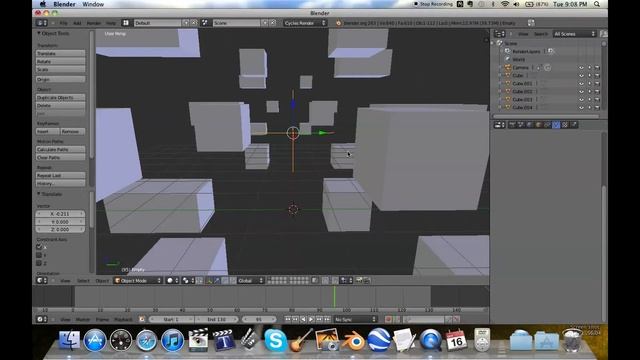Click the green current frame marker
640x360 pixels.
[x=334, y=296]
